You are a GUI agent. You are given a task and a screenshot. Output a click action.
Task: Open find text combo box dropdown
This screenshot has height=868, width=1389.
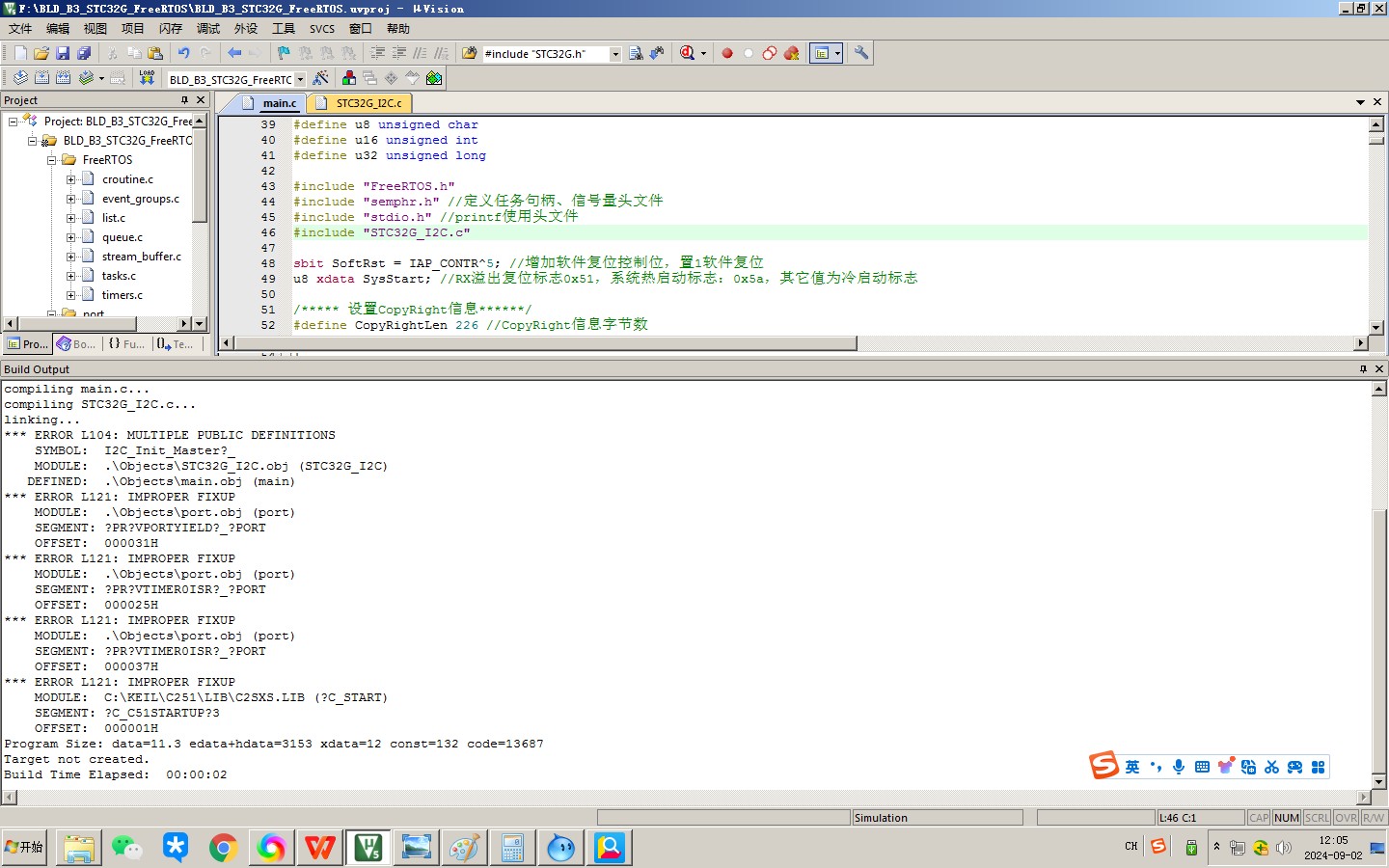[615, 54]
